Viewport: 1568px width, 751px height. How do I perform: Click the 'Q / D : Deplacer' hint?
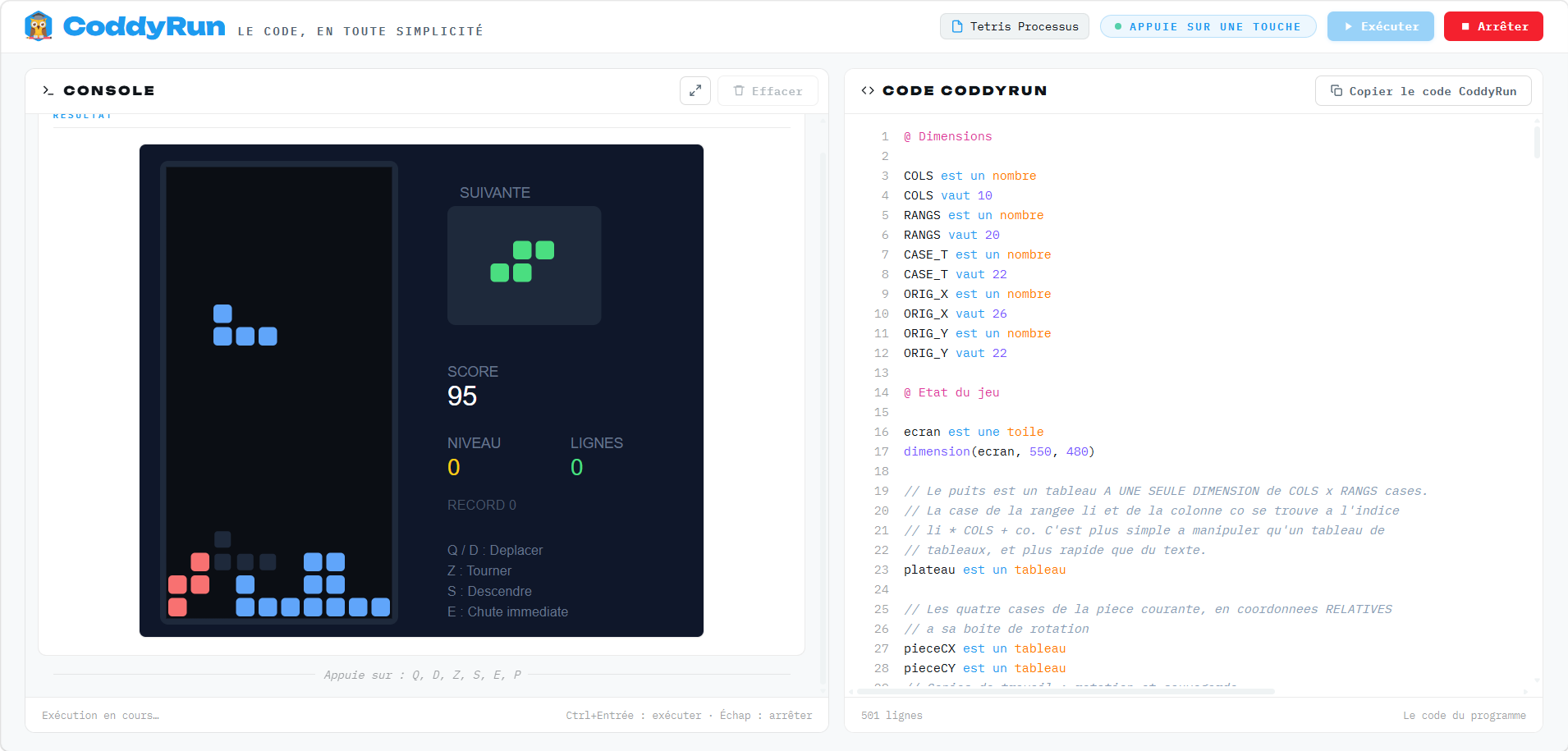coord(495,550)
